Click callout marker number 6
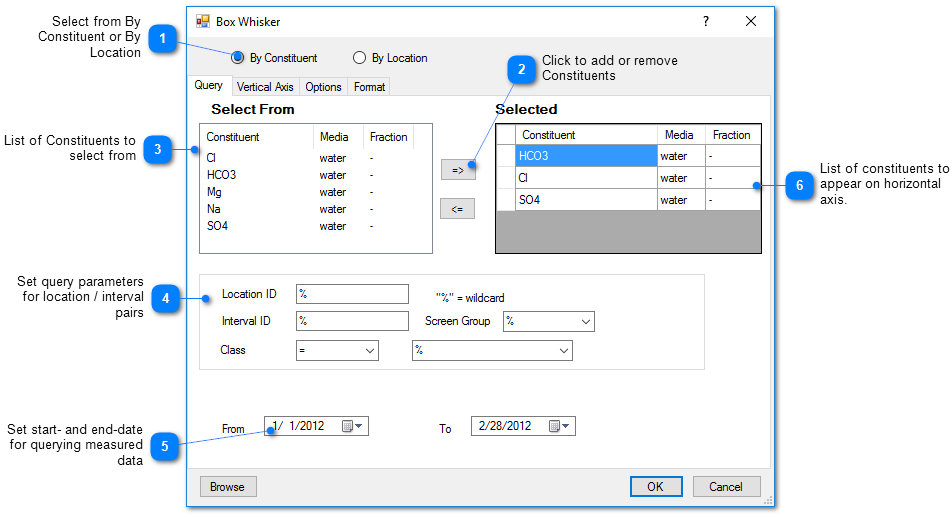 click(799, 185)
